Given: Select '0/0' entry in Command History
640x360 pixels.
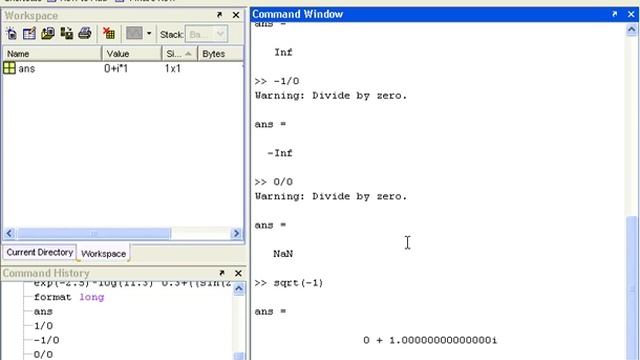Looking at the screenshot, I should click(43, 354).
